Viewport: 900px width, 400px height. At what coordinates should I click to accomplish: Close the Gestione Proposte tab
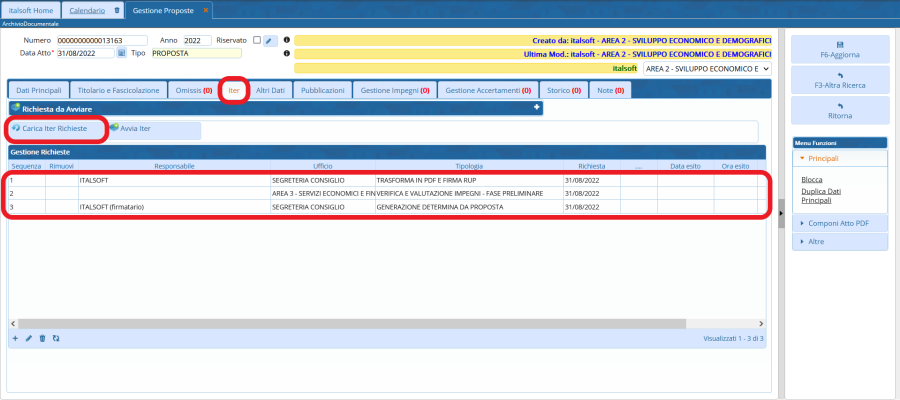click(x=206, y=10)
